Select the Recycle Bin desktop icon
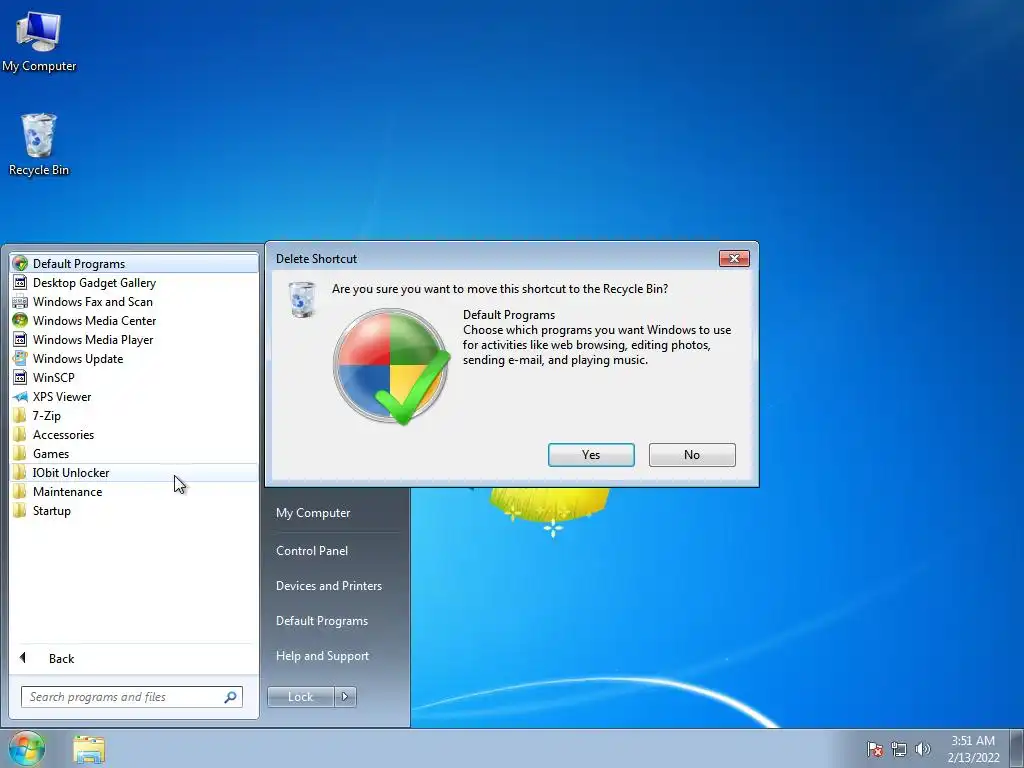This screenshot has height=768, width=1024. [39, 144]
